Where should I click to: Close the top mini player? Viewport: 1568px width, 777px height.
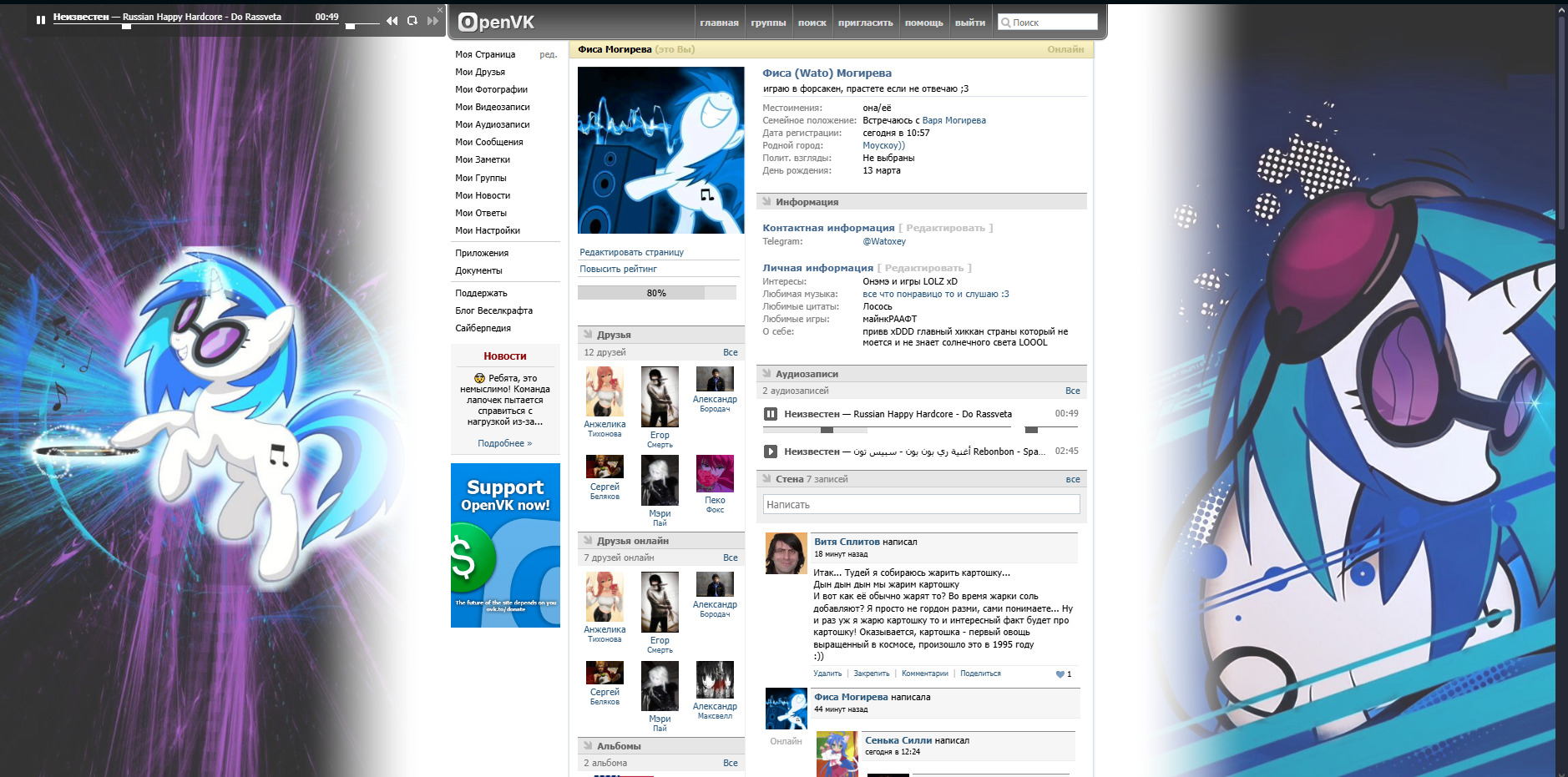point(440,10)
